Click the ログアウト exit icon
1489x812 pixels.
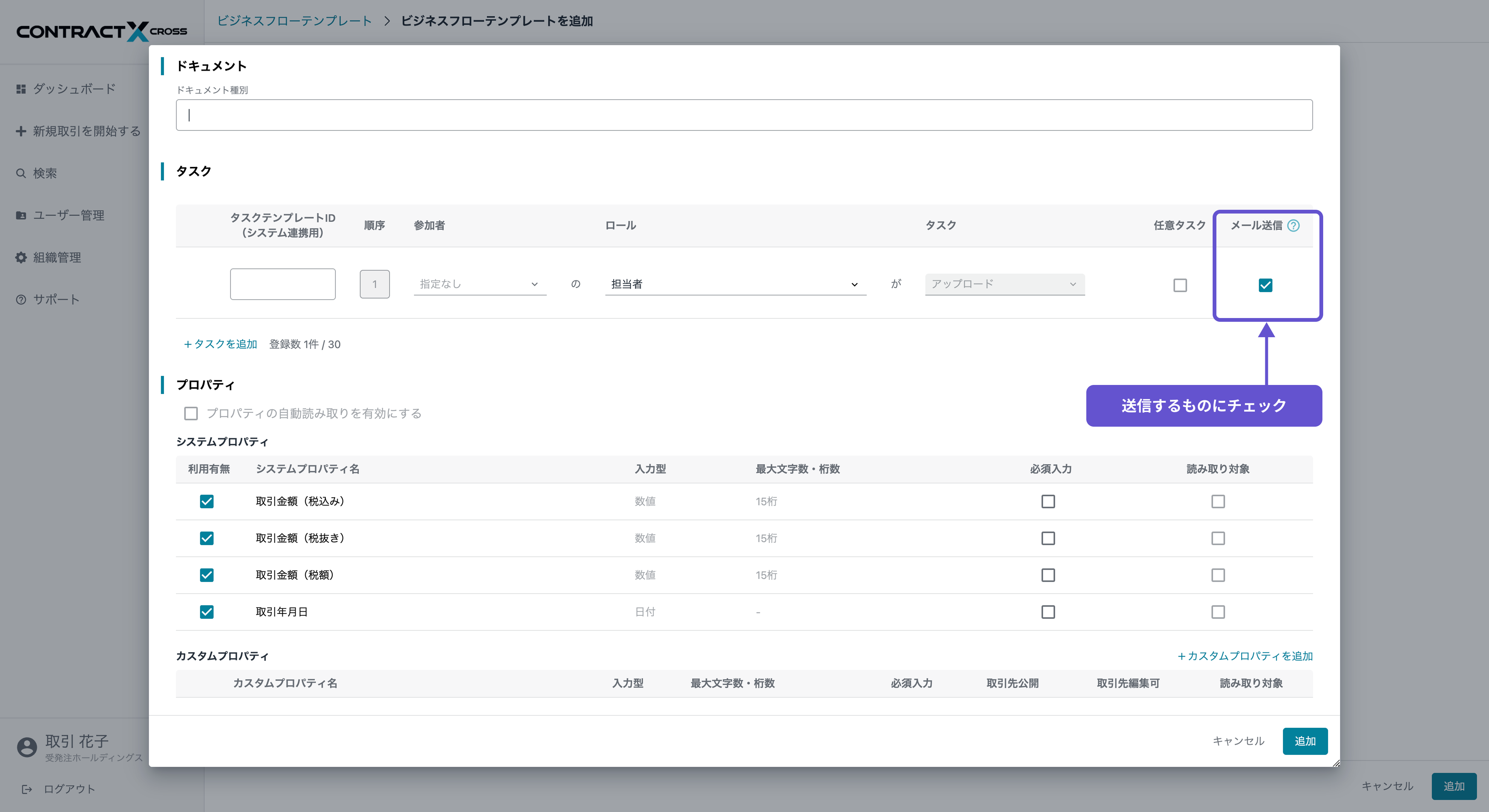click(27, 789)
